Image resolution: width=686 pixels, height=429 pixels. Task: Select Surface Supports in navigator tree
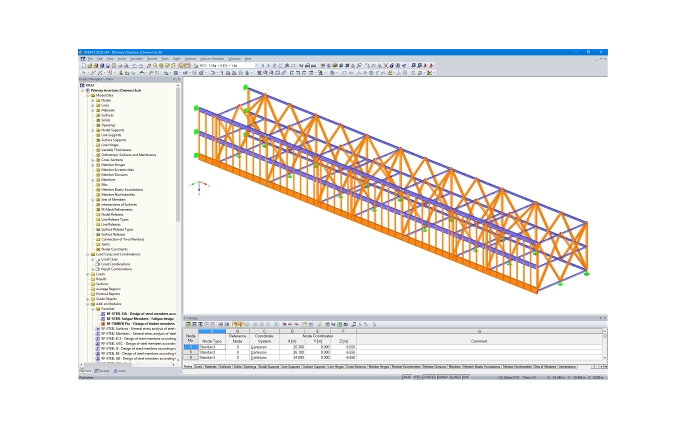113,140
